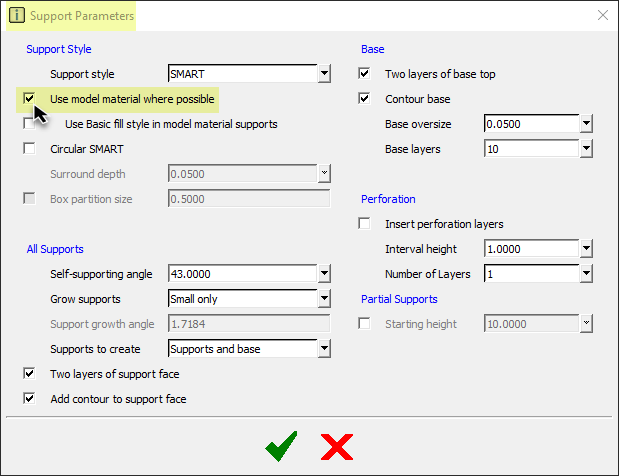Enable Insert perforation layers
Screen dimensions: 619x476
click(x=364, y=224)
